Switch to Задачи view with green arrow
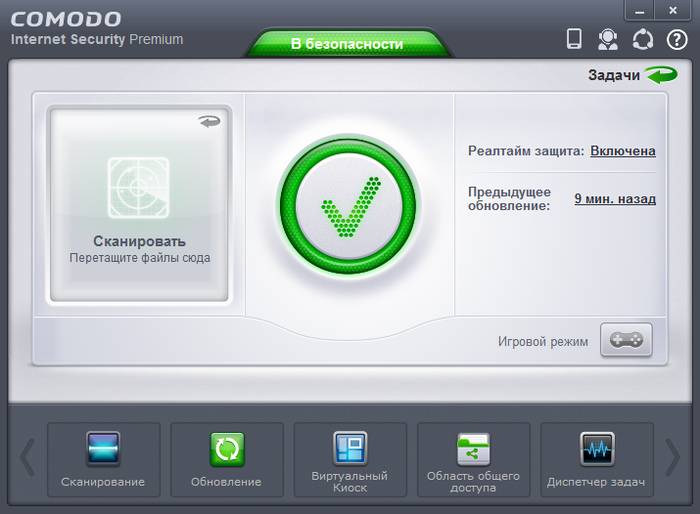Image resolution: width=700 pixels, height=514 pixels. 660,75
